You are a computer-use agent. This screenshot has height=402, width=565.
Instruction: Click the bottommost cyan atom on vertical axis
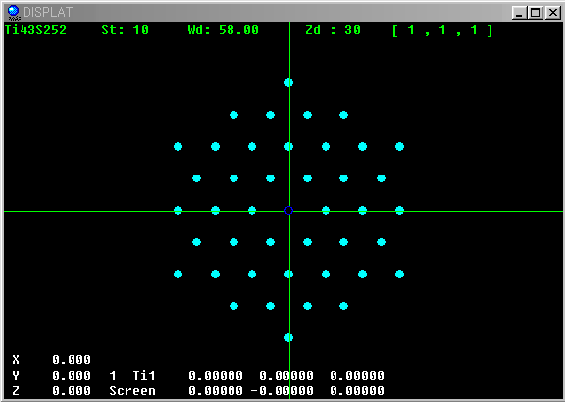point(288,338)
